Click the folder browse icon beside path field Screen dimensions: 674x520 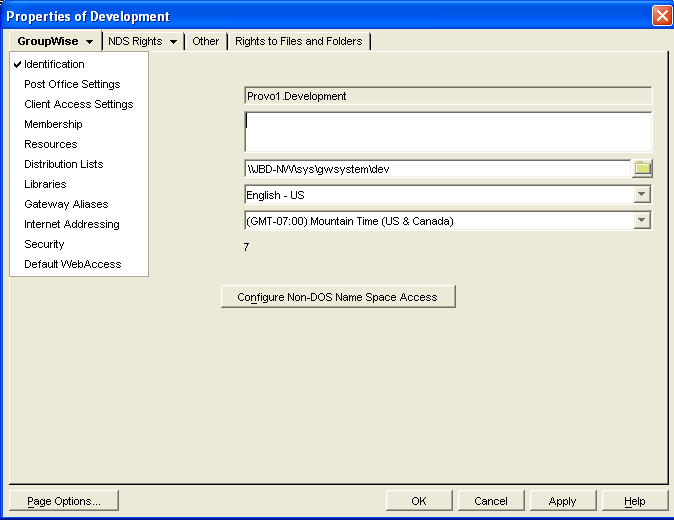click(642, 168)
